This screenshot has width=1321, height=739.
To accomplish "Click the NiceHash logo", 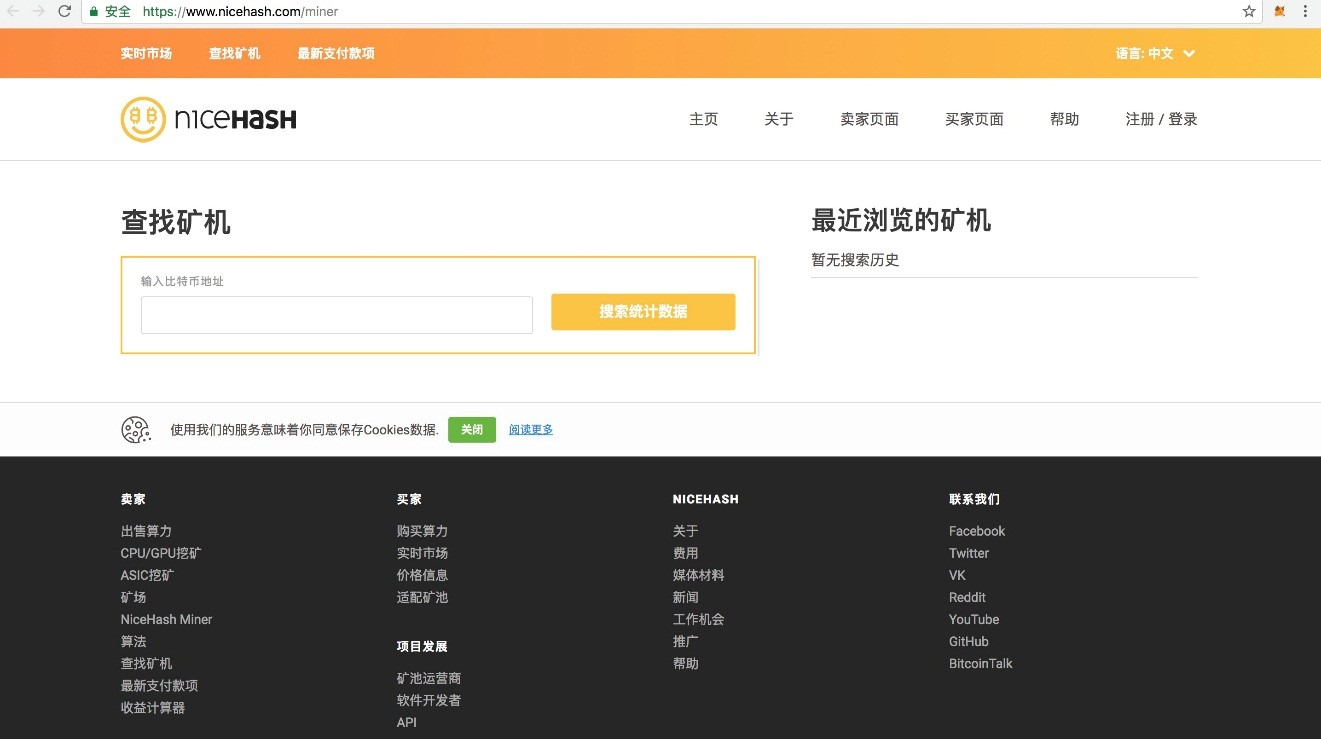I will pyautogui.click(x=208, y=120).
